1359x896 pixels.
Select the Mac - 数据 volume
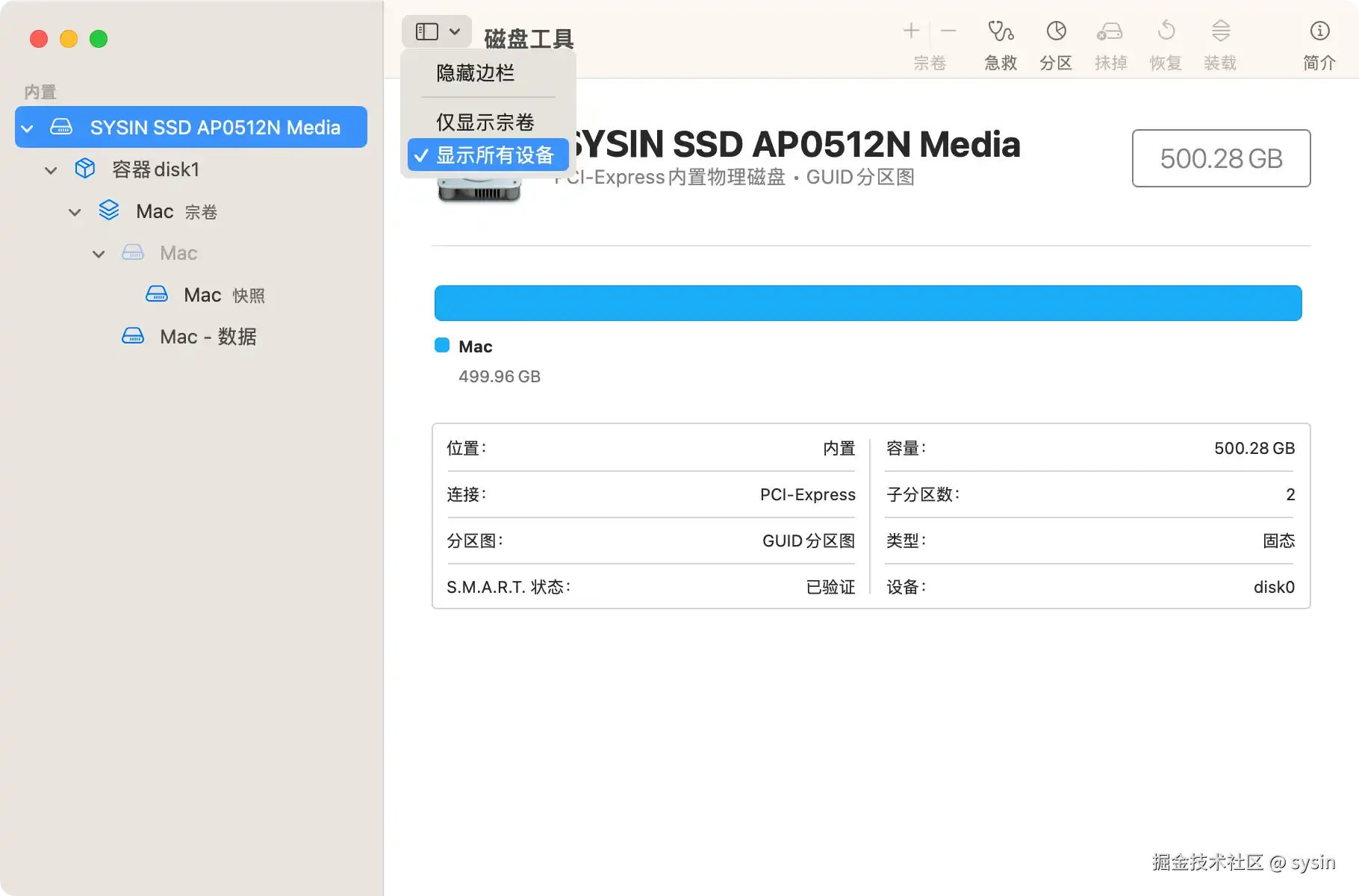208,336
